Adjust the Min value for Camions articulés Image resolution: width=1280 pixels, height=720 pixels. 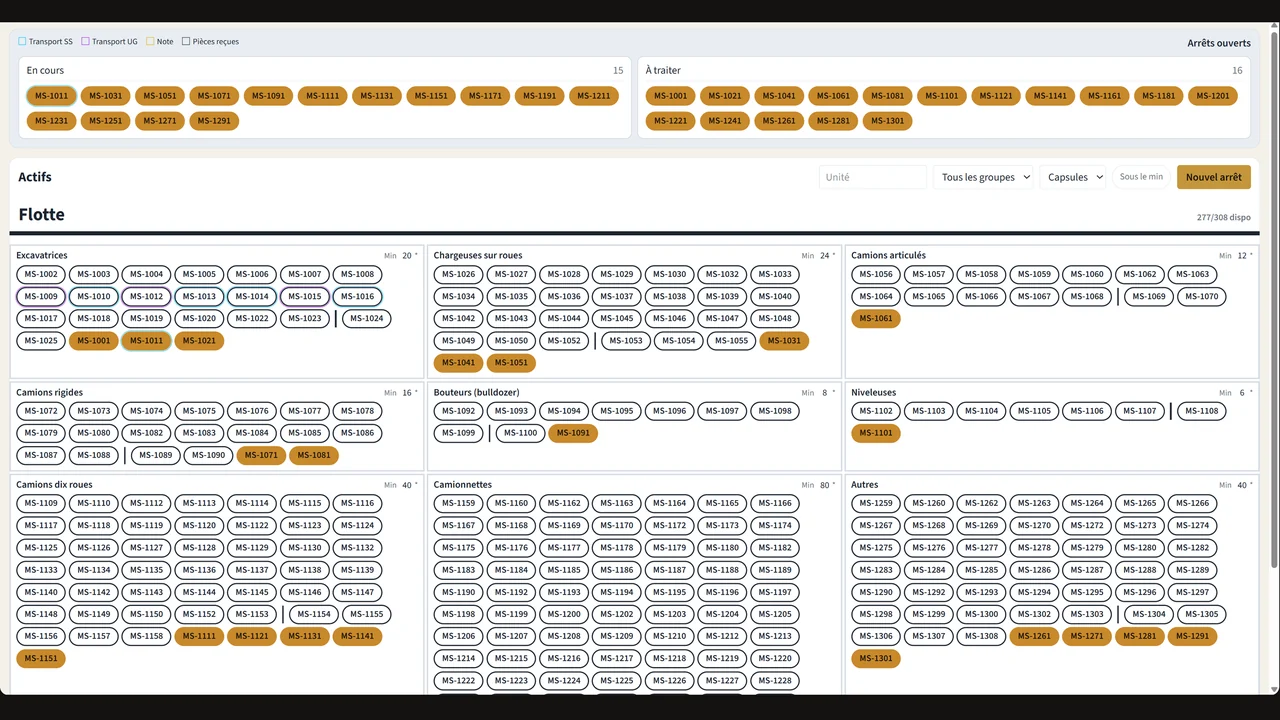1244,256
